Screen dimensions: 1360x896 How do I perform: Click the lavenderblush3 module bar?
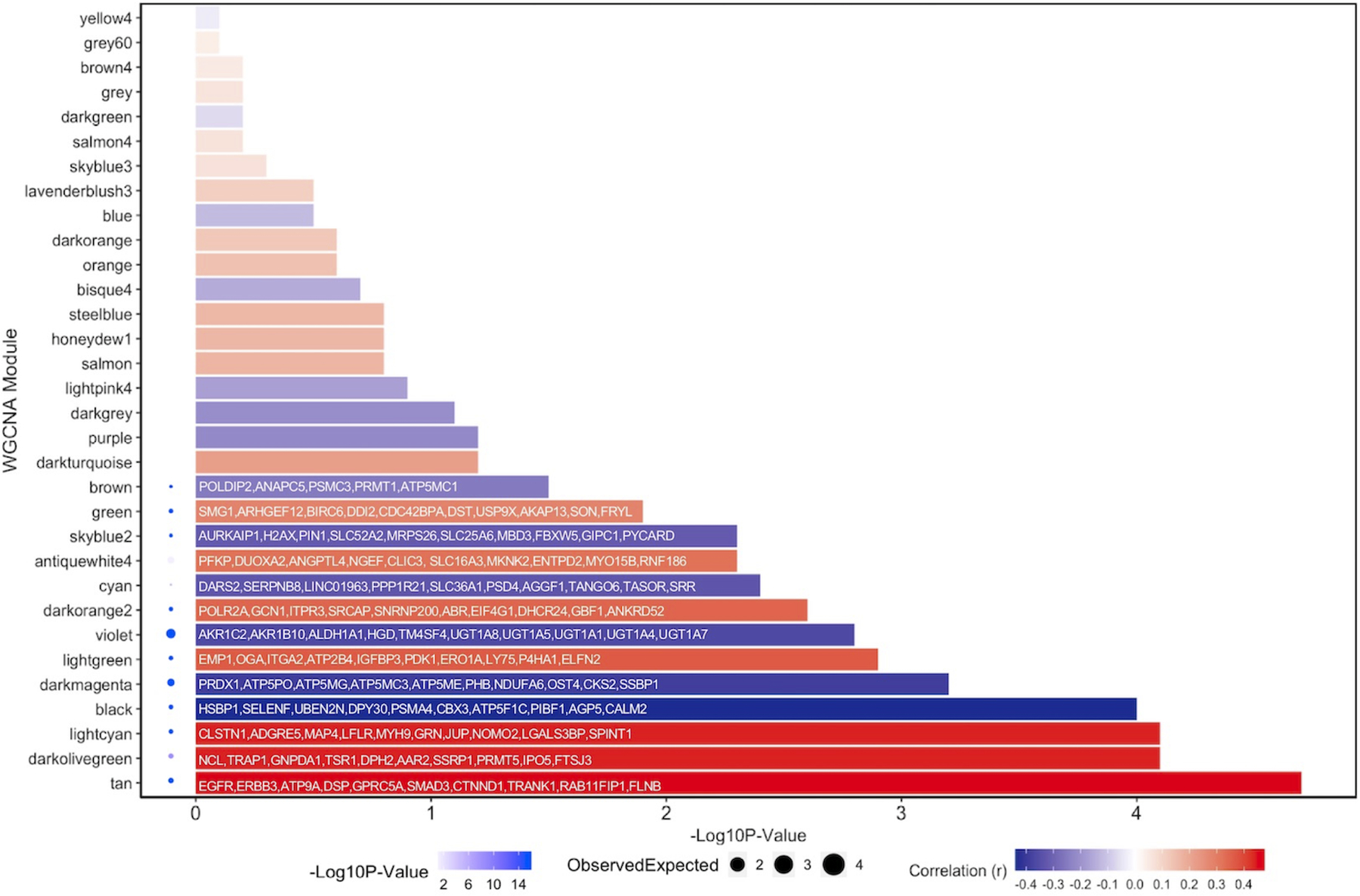tap(255, 190)
